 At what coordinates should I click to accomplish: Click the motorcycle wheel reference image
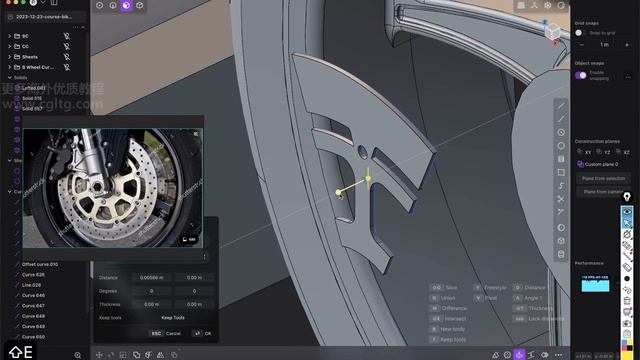pyautogui.click(x=113, y=188)
